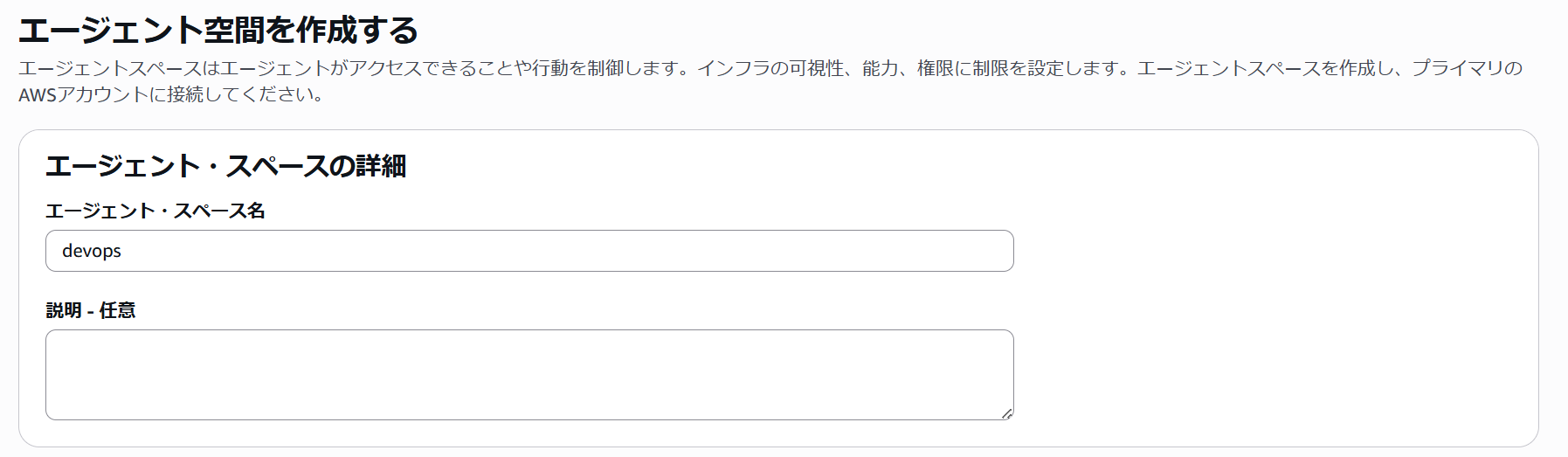Viewport: 1568px width, 457px height.
Task: Click the word プライマリの in description
Action: pos(1468,68)
